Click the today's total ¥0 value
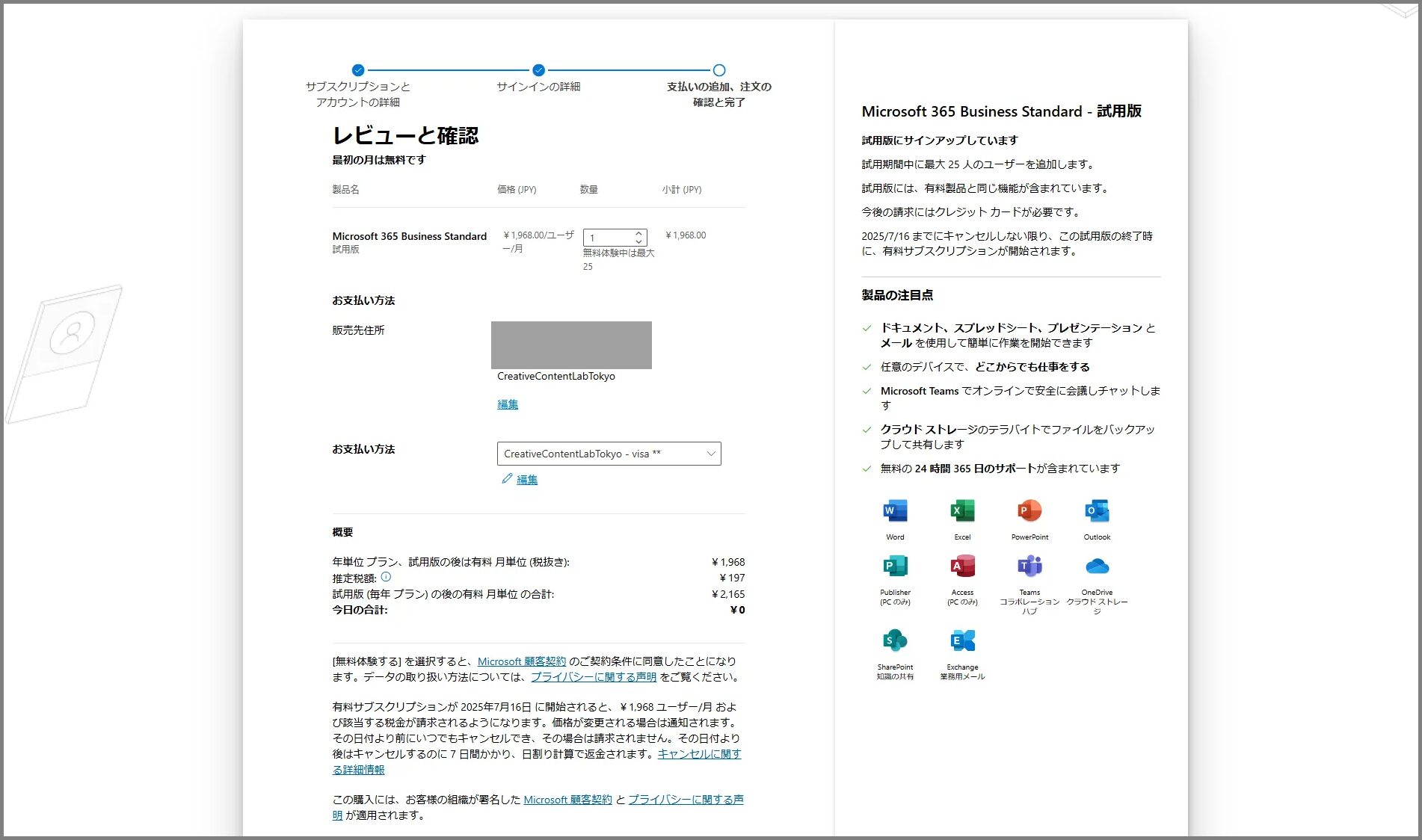The image size is (1422, 840). [737, 610]
